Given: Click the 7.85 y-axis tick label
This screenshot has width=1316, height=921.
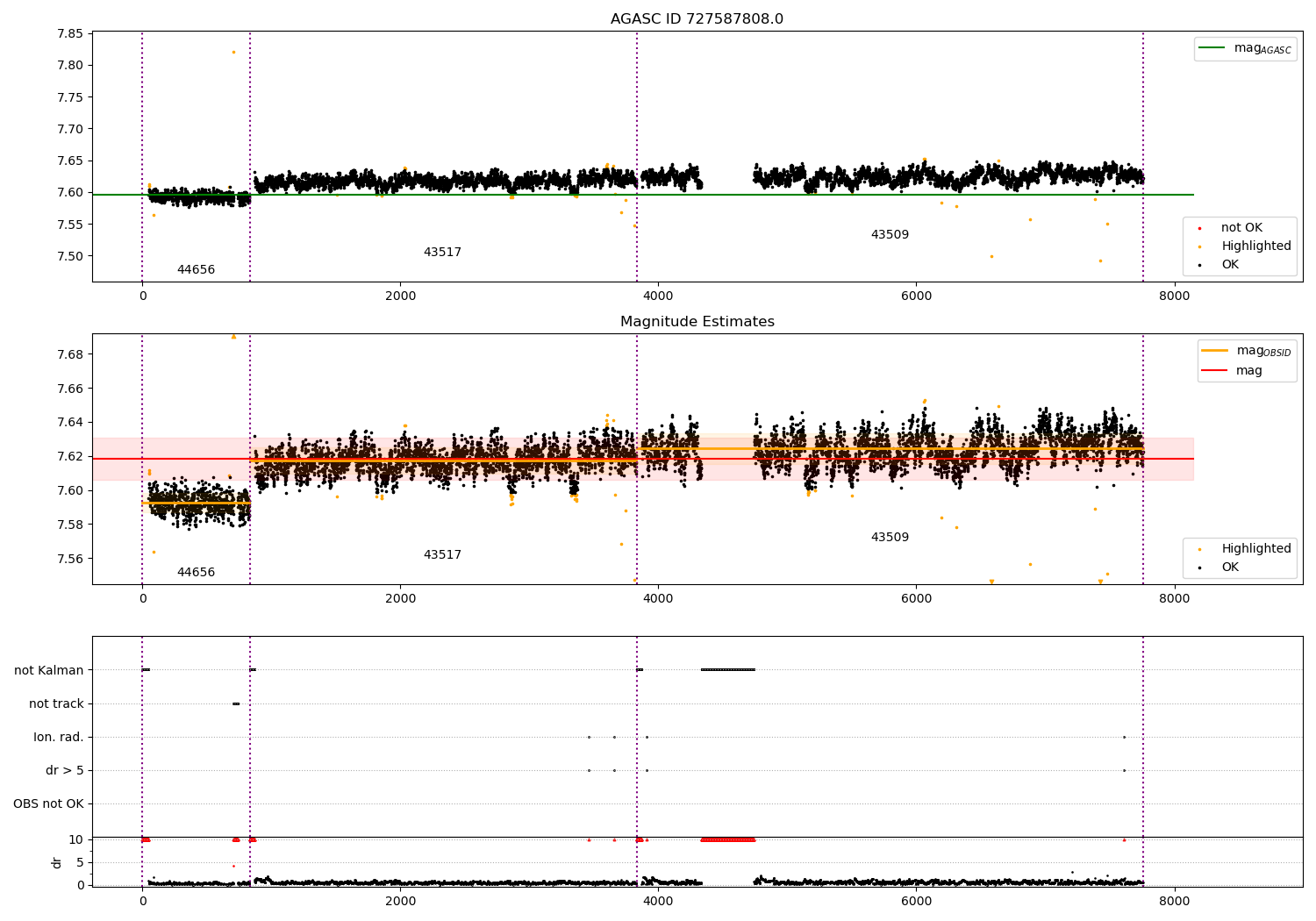Looking at the screenshot, I should [69, 33].
